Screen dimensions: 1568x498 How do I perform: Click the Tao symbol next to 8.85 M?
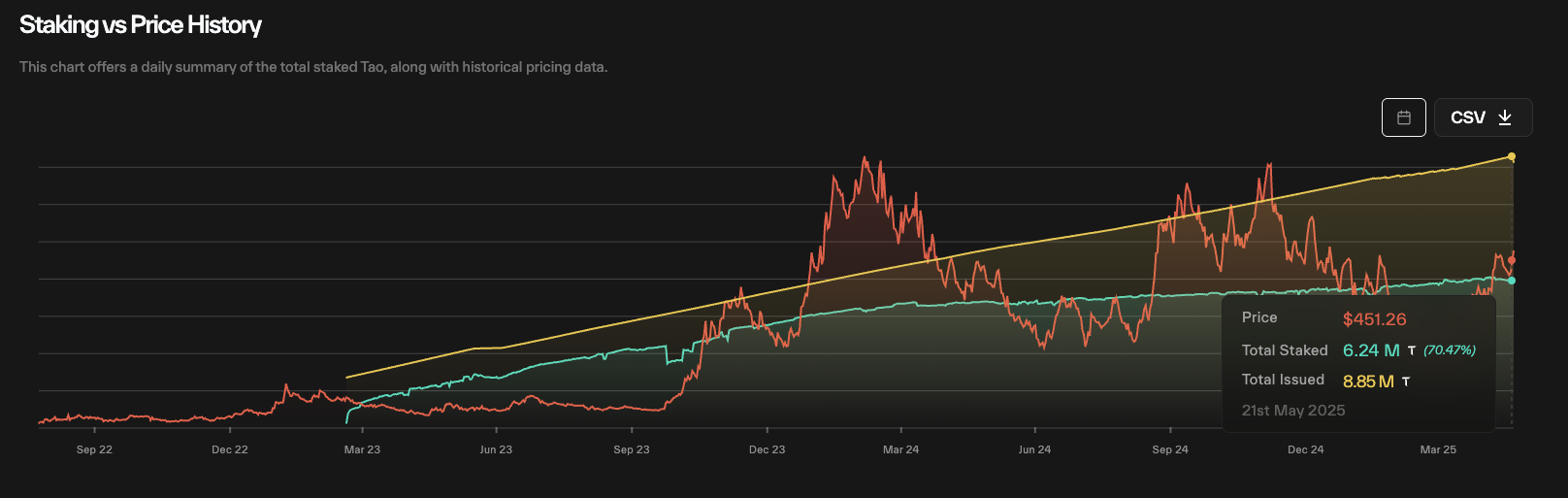click(1405, 382)
